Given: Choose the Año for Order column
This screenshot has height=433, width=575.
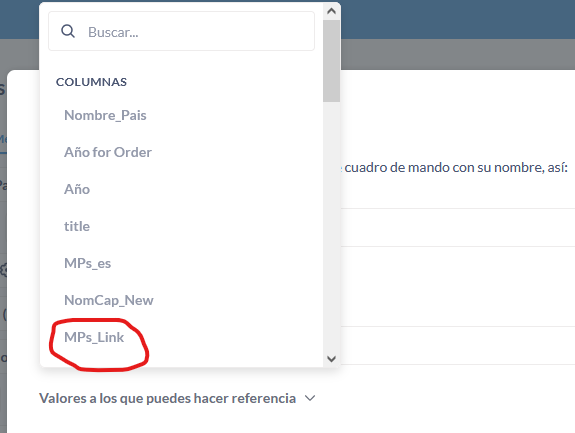Looking at the screenshot, I should point(108,153).
